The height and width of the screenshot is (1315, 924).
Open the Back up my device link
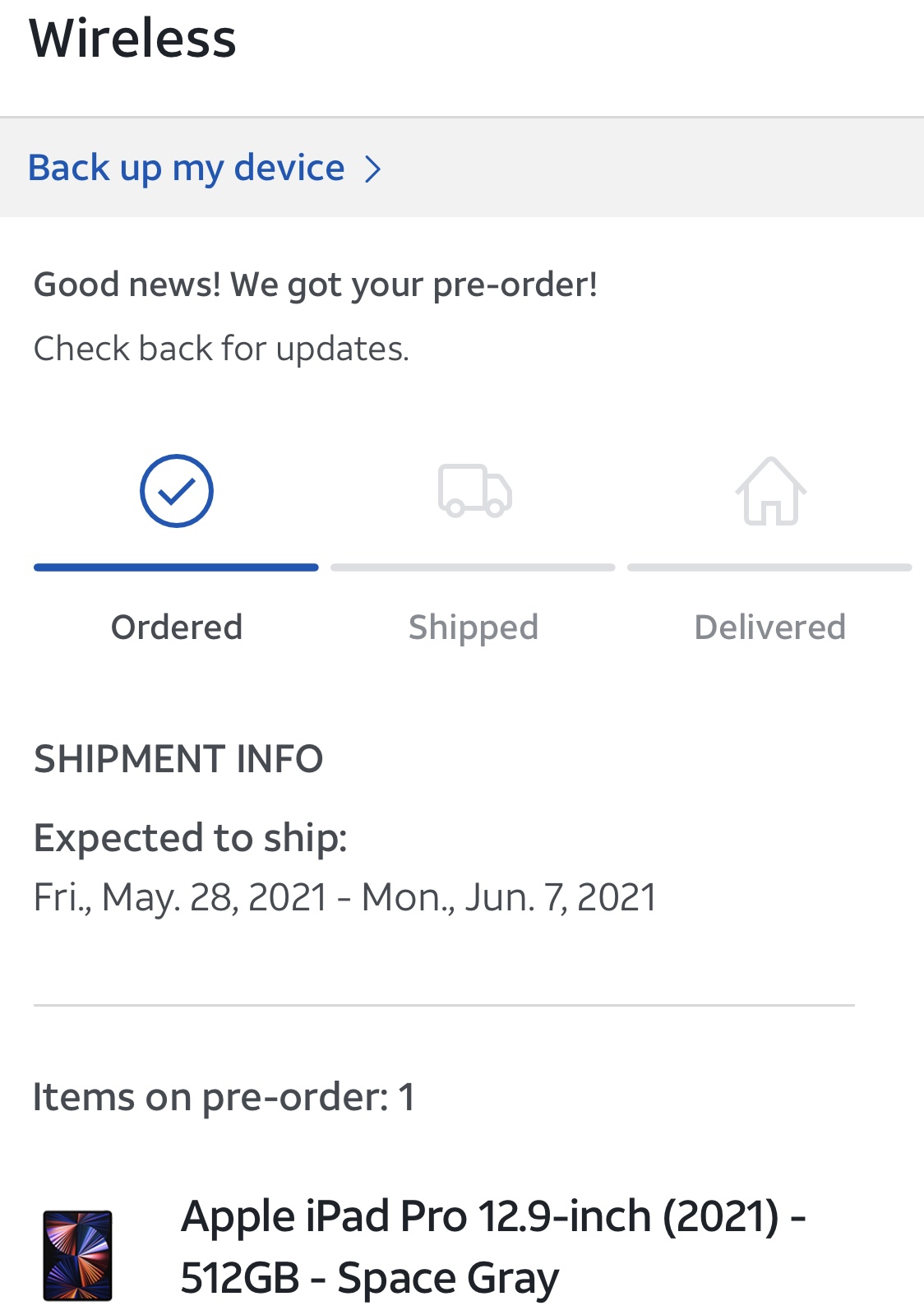point(187,168)
